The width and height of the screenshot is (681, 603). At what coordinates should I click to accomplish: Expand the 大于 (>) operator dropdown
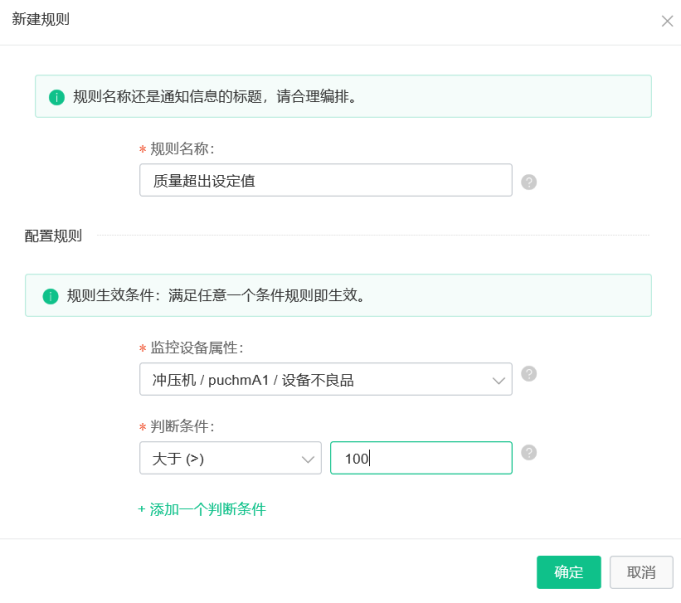coord(230,458)
